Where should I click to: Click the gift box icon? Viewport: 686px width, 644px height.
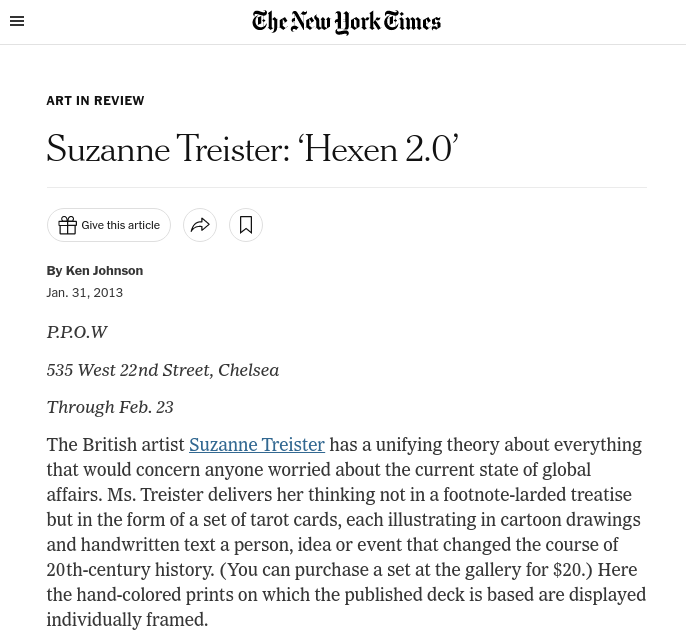click(67, 225)
